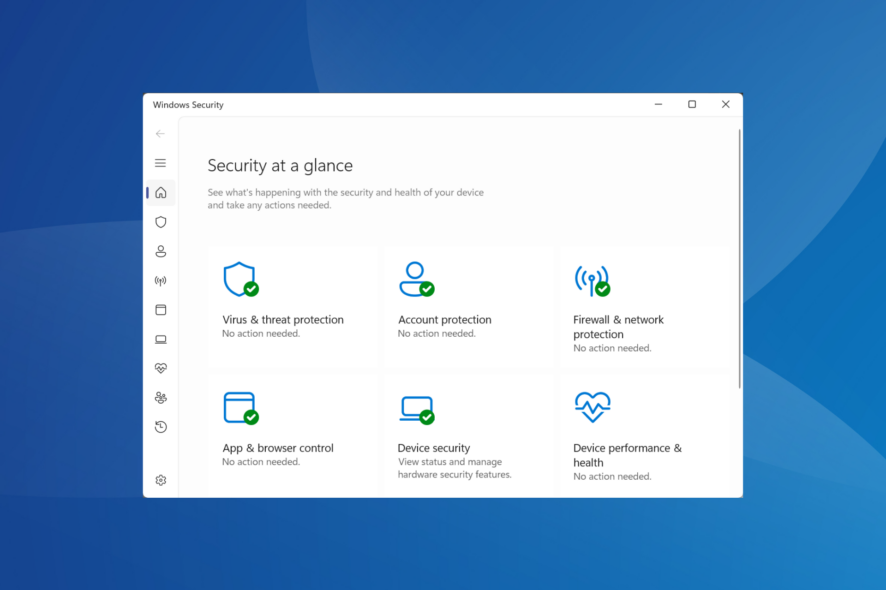Click 'No action needed.' under Account protection

436,334
